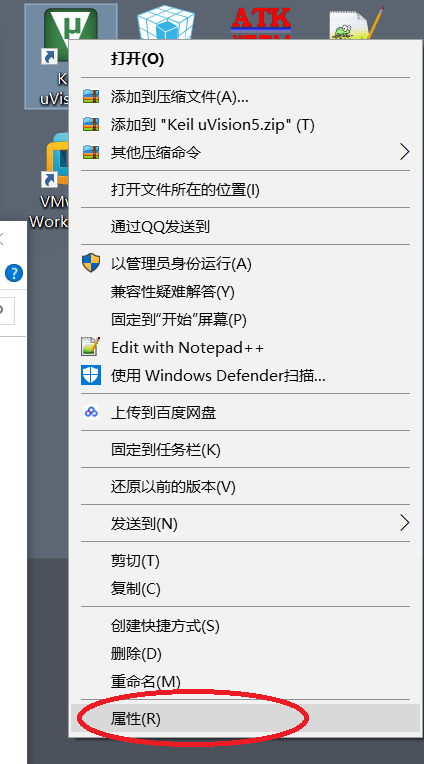
Task: Select 固定到任务栏(K) menu item
Action: coord(245,449)
